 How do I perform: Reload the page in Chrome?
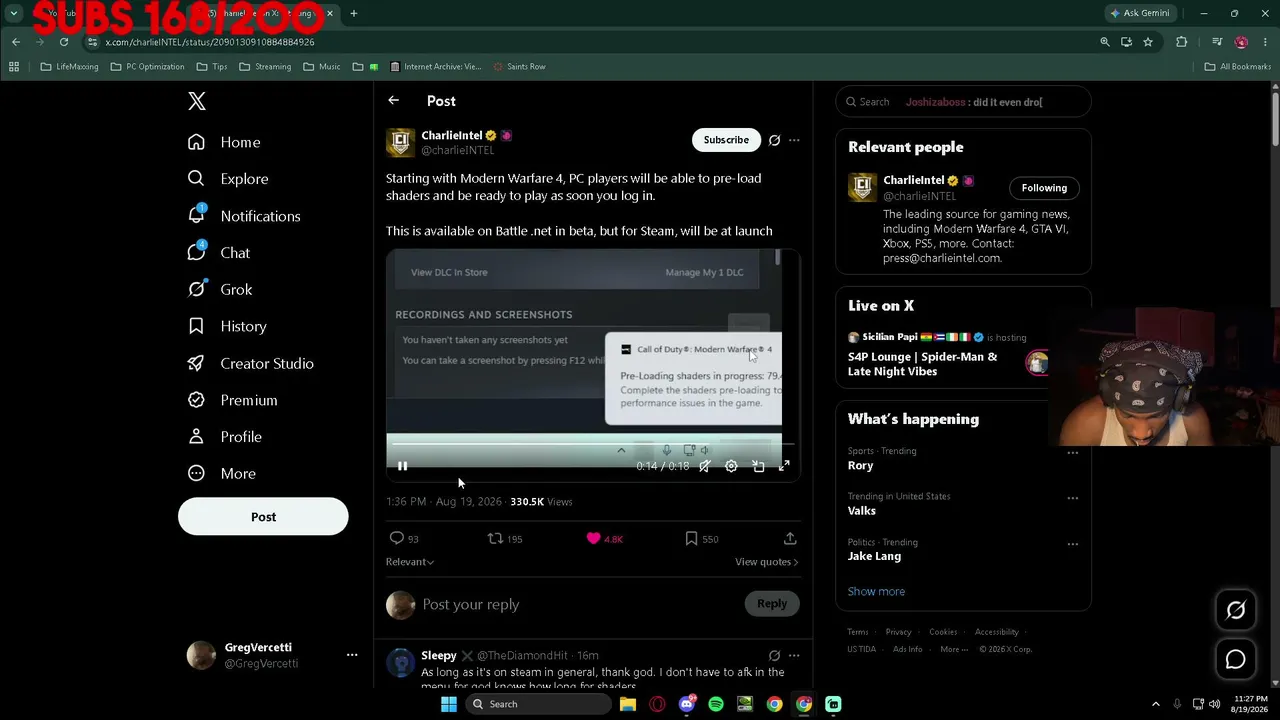(64, 42)
